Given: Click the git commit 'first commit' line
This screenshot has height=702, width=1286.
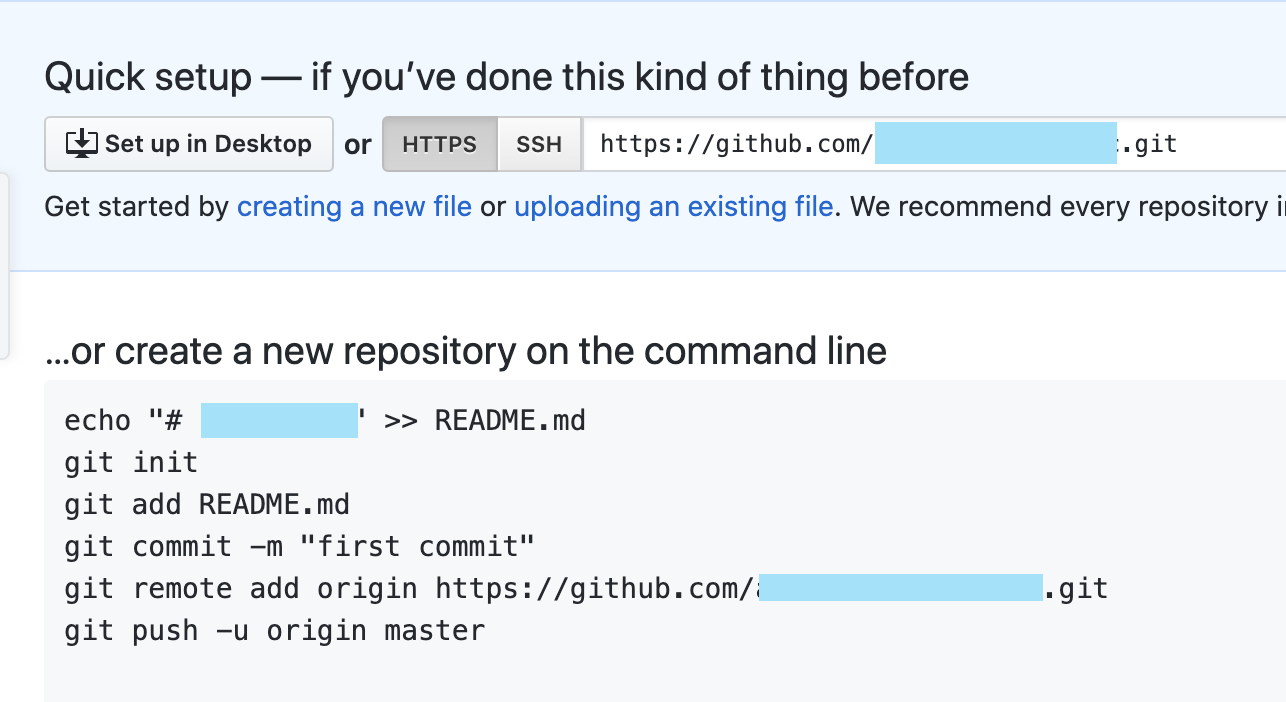Looking at the screenshot, I should coord(300,546).
